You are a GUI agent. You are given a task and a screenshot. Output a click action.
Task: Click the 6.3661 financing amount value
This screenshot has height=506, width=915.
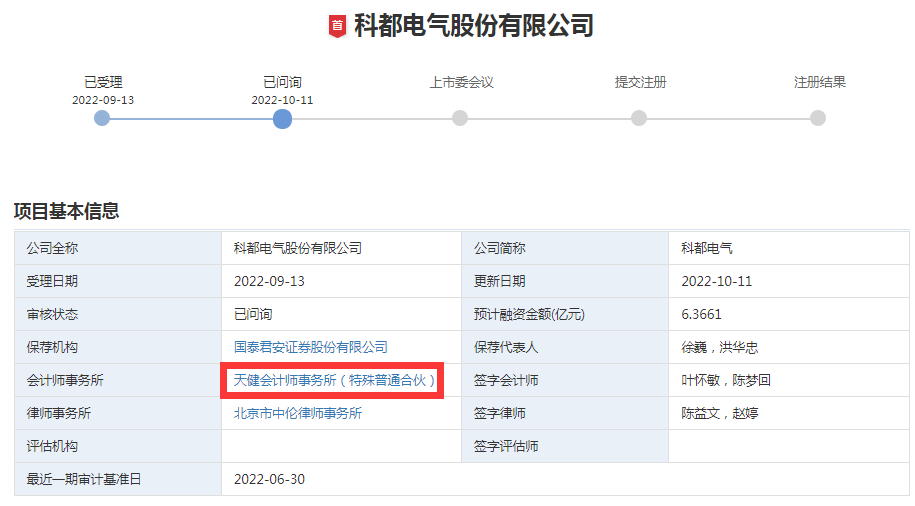coord(701,314)
